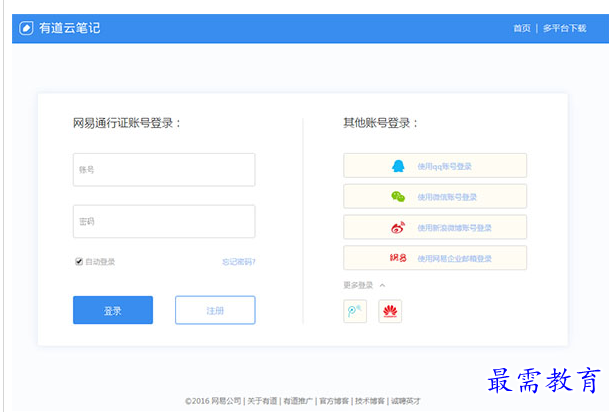Click the Sina Weibo logo icon
The height and width of the screenshot is (412, 609).
(398, 227)
